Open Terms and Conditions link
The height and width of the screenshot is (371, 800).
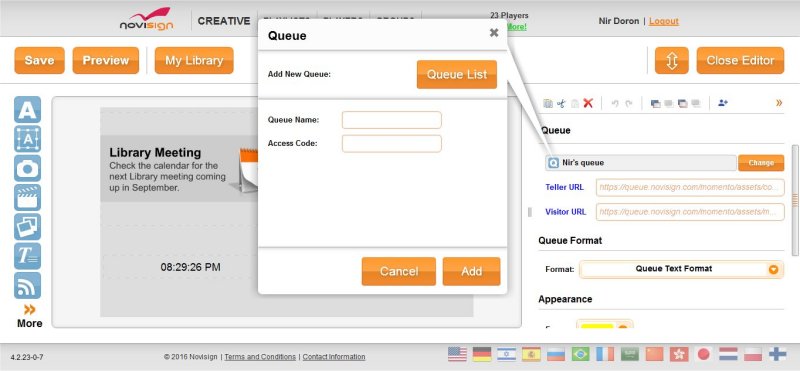click(x=260, y=357)
